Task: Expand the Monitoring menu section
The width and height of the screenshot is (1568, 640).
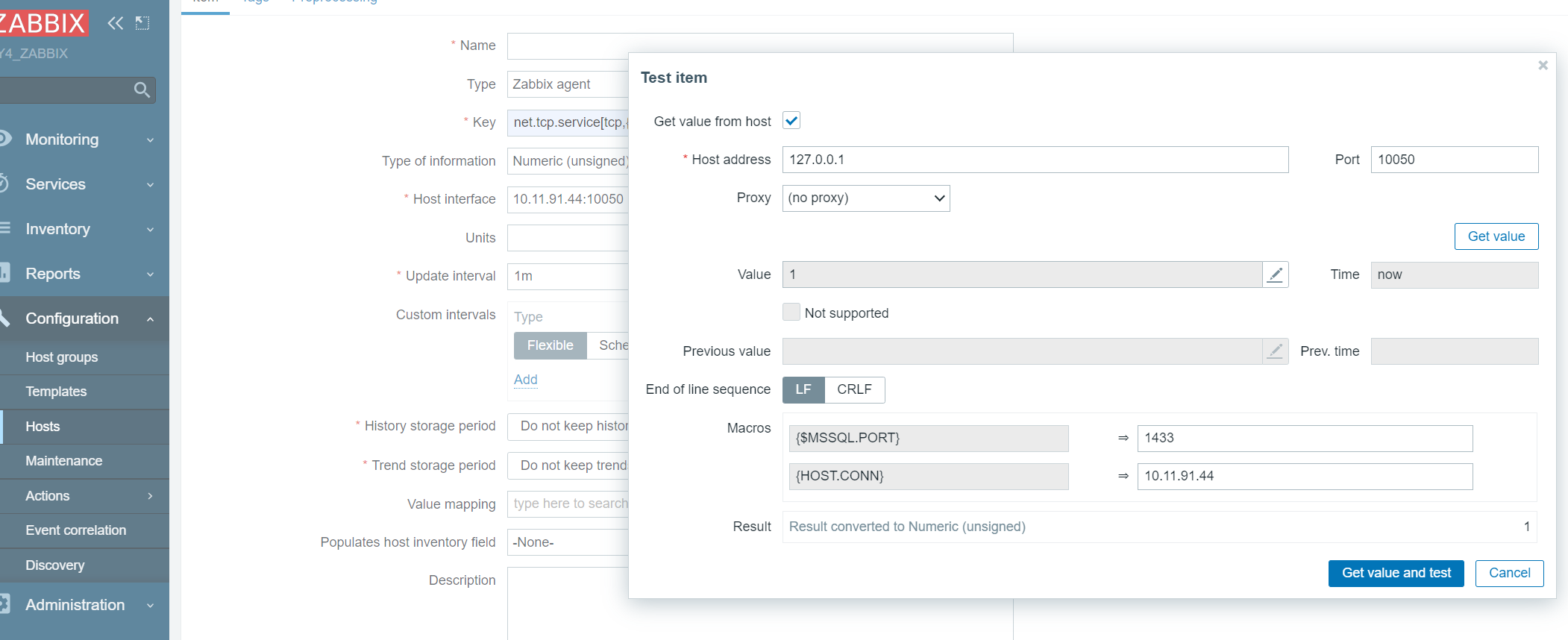Action: pos(82,139)
